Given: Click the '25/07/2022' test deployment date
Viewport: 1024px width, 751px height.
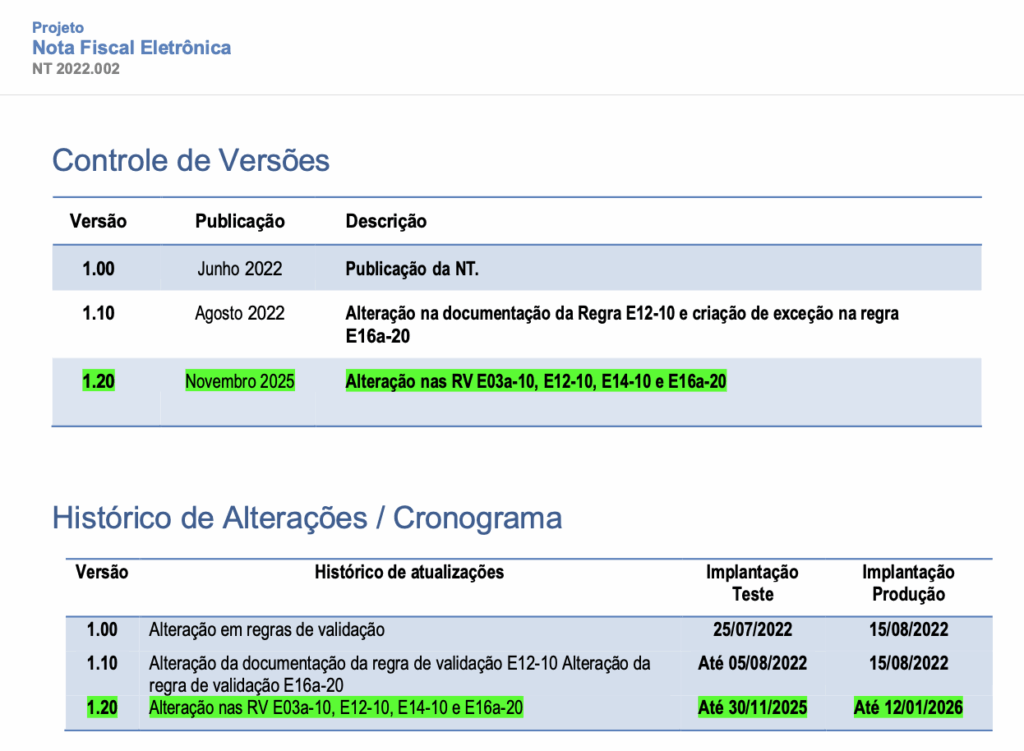Looking at the screenshot, I should tap(752, 630).
